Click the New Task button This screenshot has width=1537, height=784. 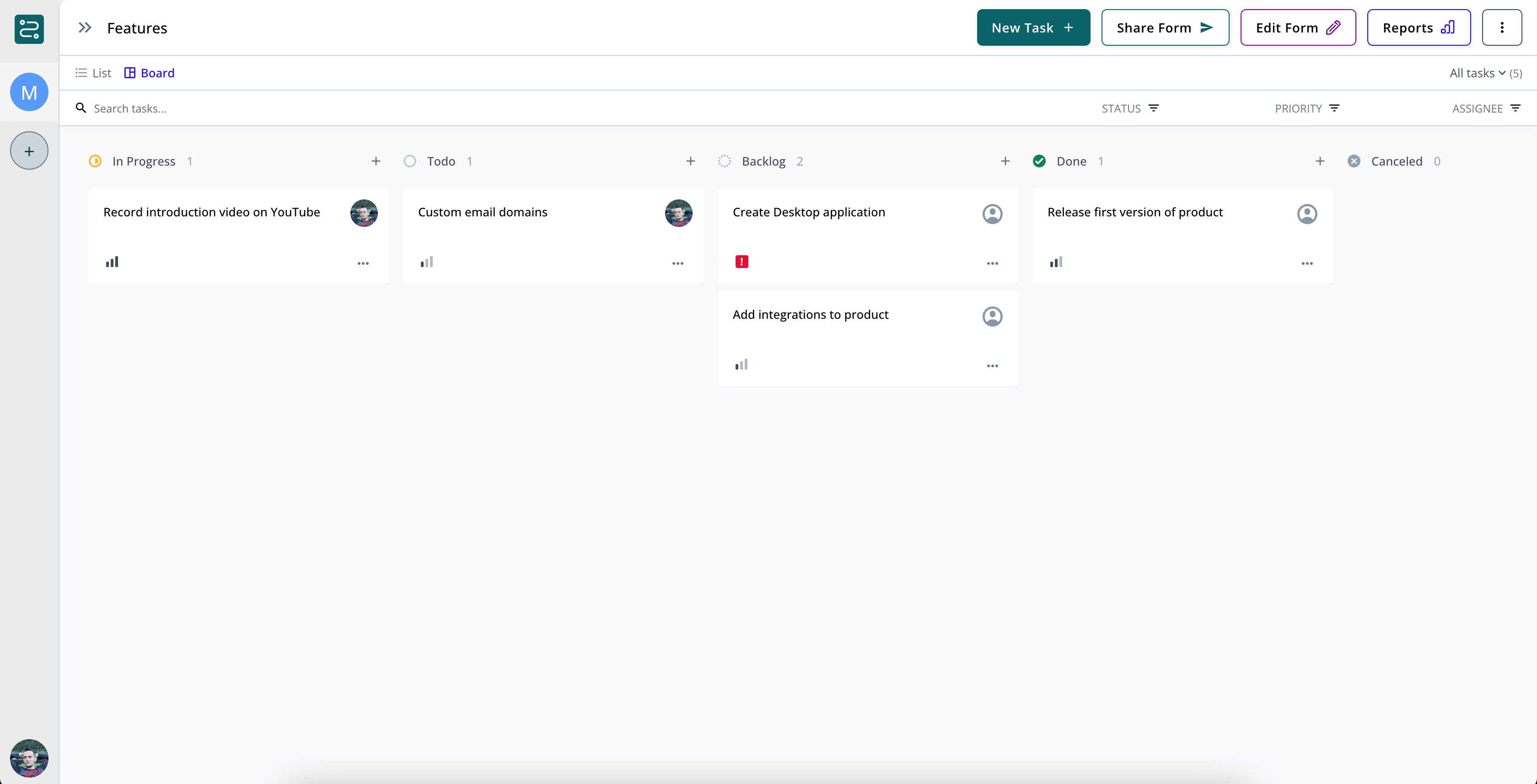coord(1033,27)
